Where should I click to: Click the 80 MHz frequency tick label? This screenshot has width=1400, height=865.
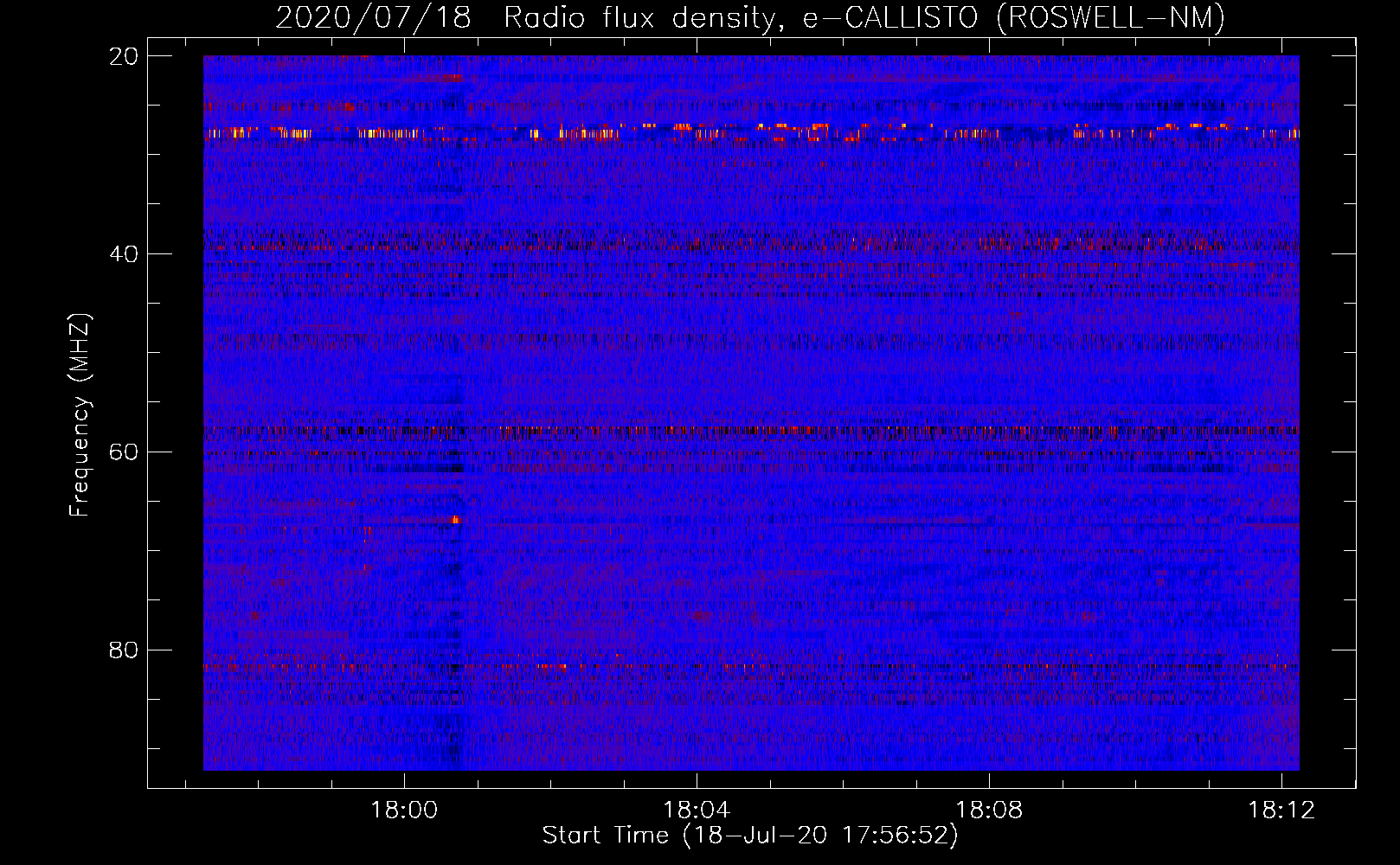point(124,650)
